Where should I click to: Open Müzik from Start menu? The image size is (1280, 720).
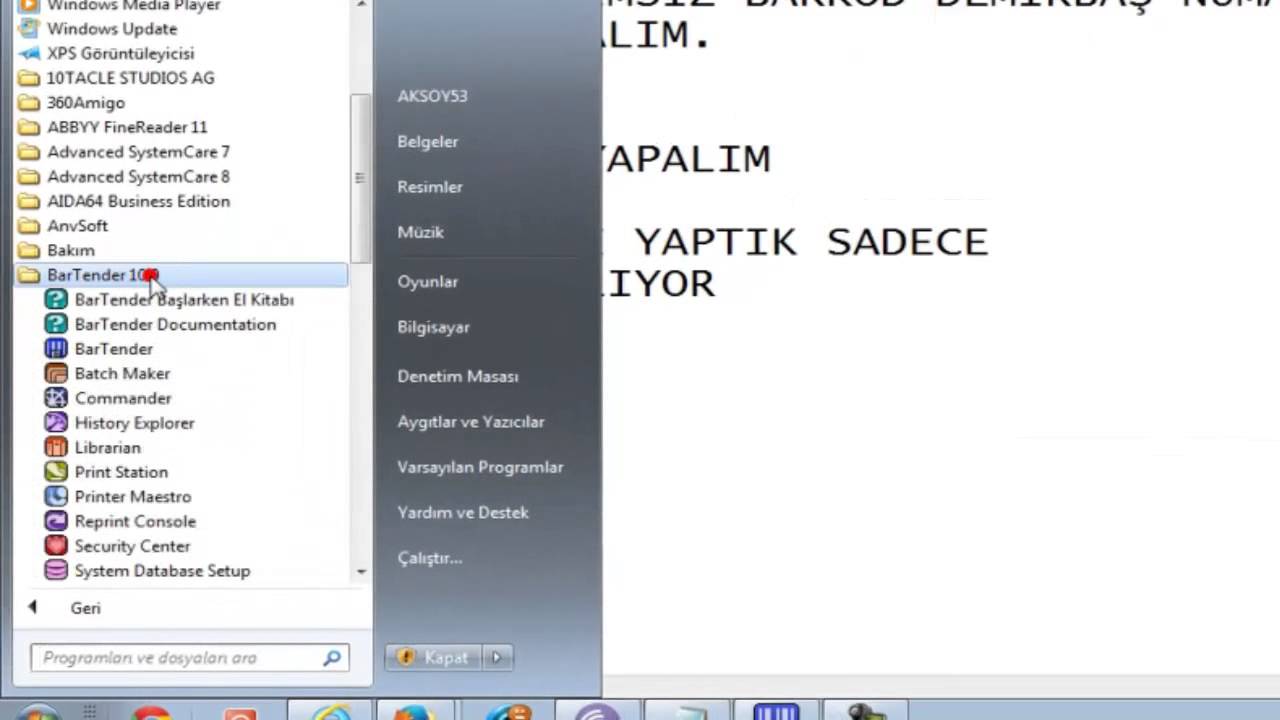(x=420, y=232)
